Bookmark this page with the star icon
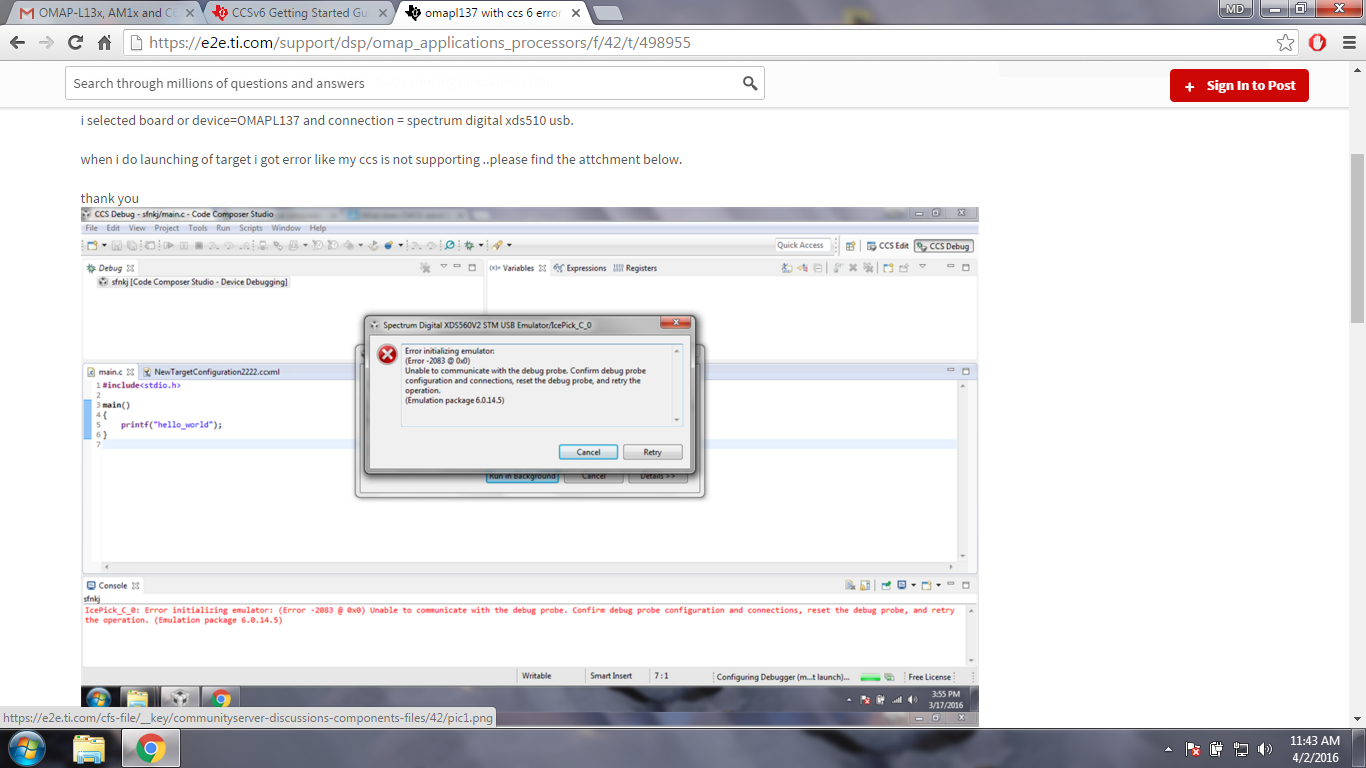Image resolution: width=1366 pixels, height=768 pixels. tap(1286, 43)
